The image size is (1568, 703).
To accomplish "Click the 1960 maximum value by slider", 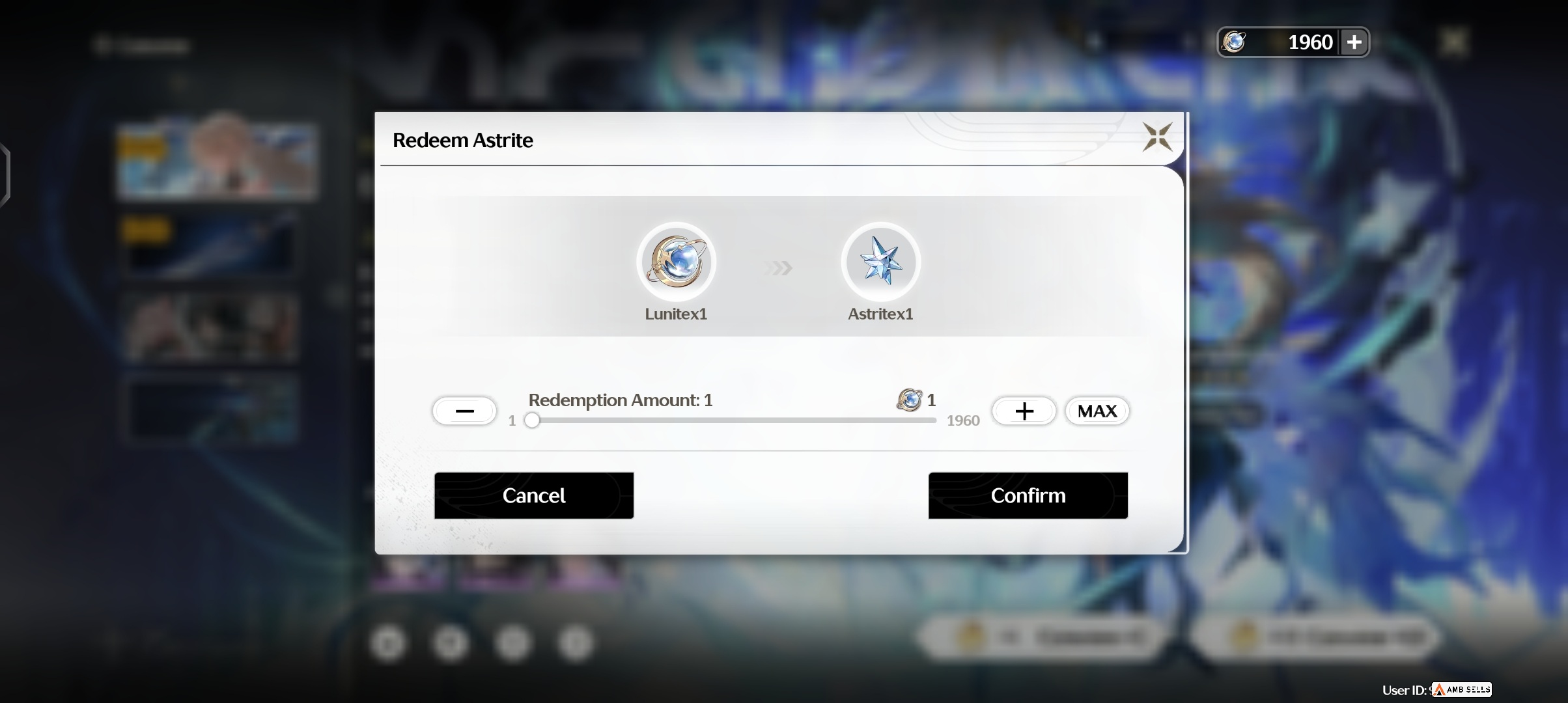I will pos(963,420).
